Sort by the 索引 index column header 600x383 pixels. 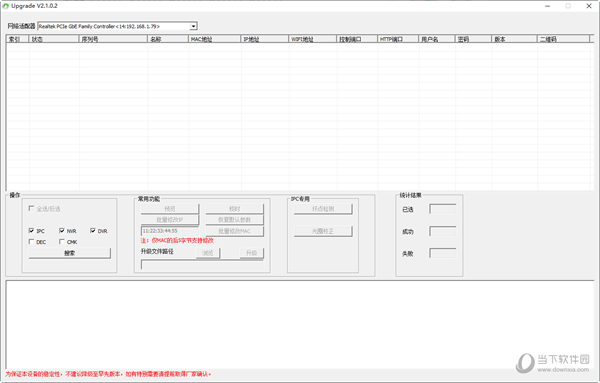18,39
